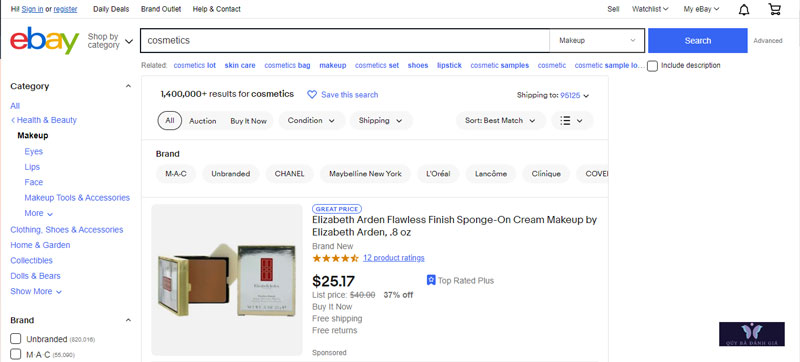Click the cosmetics search input field
800x362 pixels.
(345, 40)
